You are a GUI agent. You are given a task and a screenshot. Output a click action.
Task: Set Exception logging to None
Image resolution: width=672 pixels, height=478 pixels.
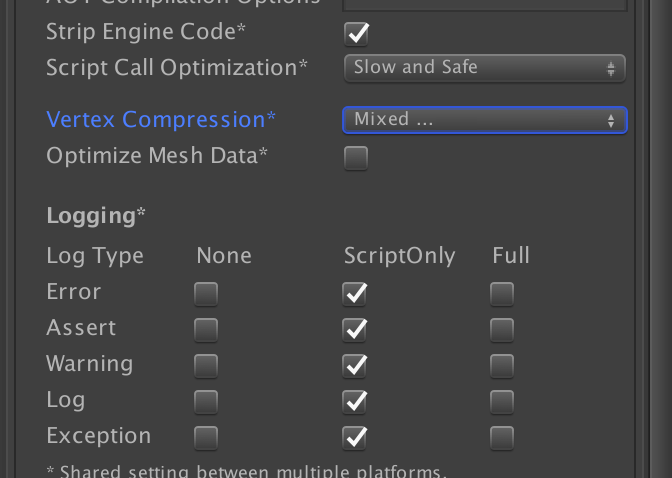tap(206, 438)
